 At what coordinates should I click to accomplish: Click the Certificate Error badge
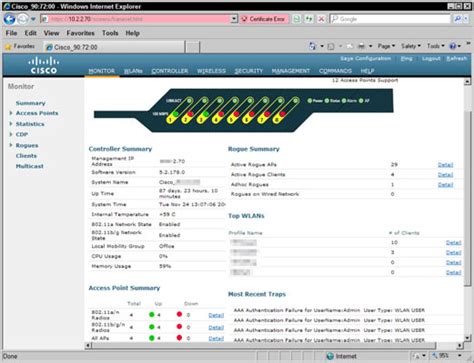(x=264, y=19)
